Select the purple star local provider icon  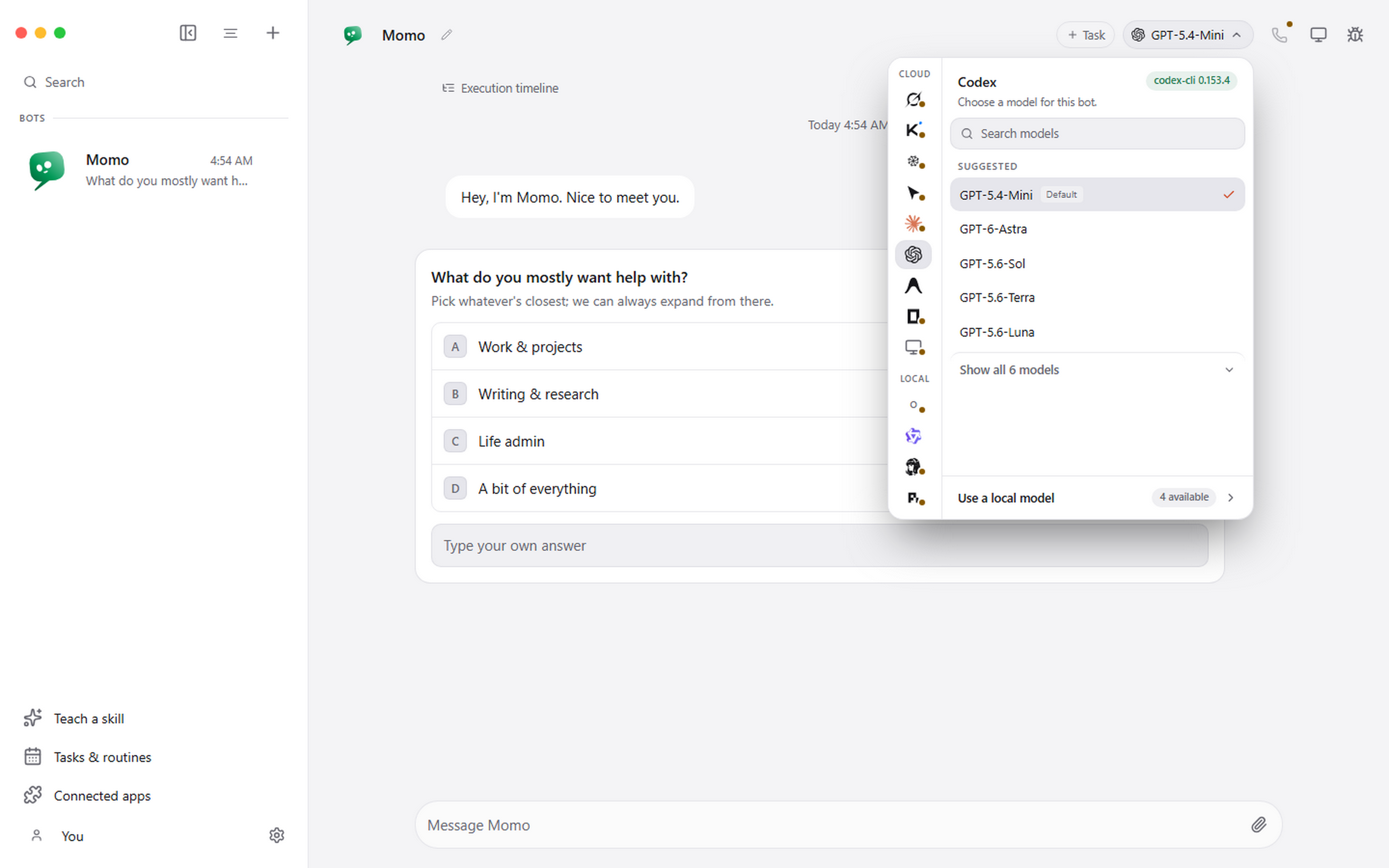pyautogui.click(x=913, y=436)
